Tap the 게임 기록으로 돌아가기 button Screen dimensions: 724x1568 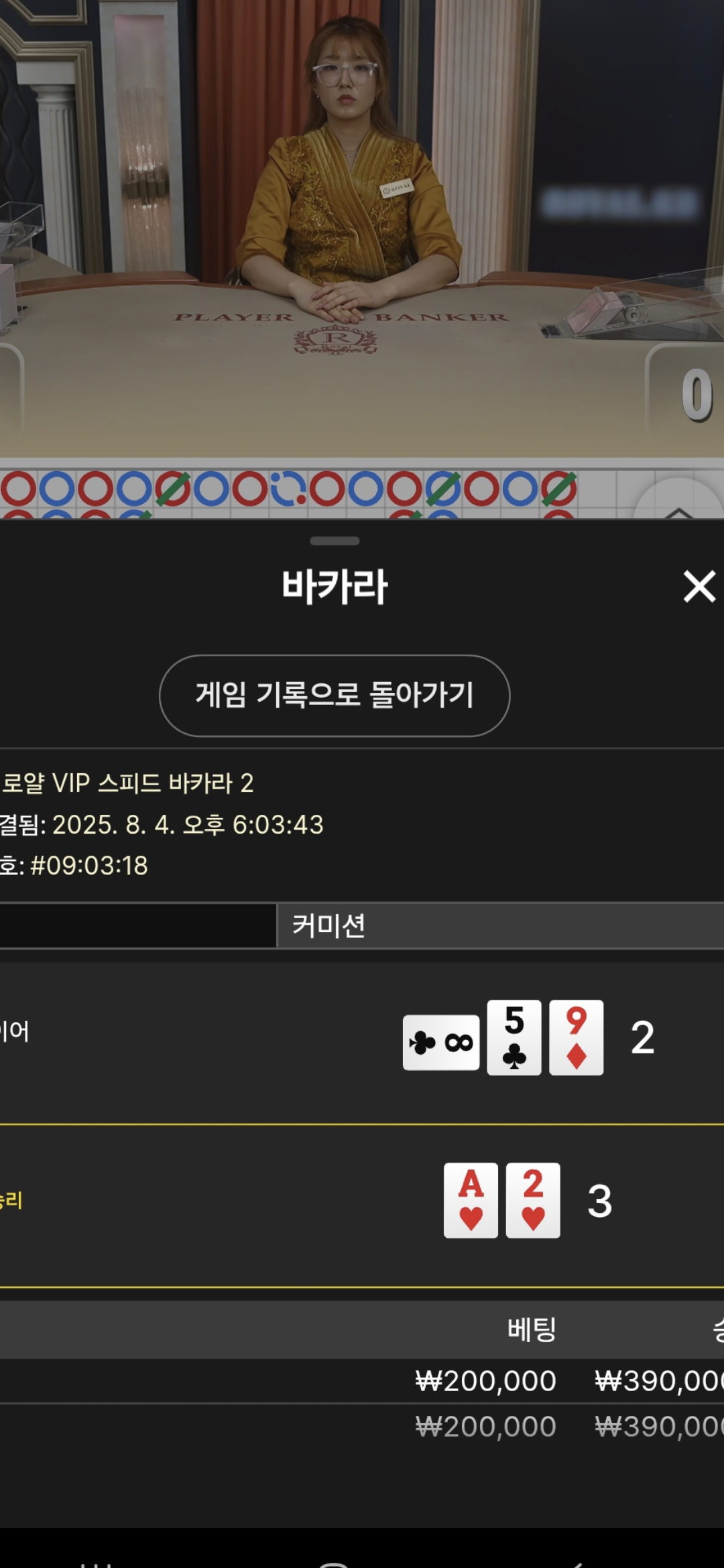pyautogui.click(x=335, y=696)
